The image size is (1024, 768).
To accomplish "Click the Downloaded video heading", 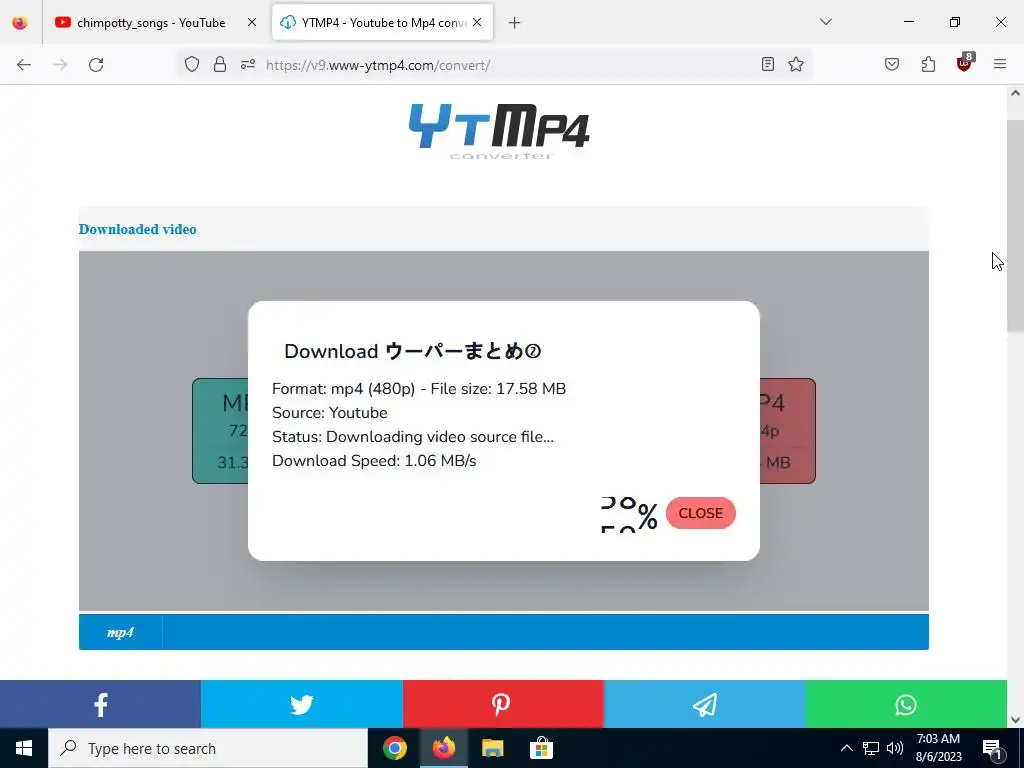I will click(x=138, y=229).
